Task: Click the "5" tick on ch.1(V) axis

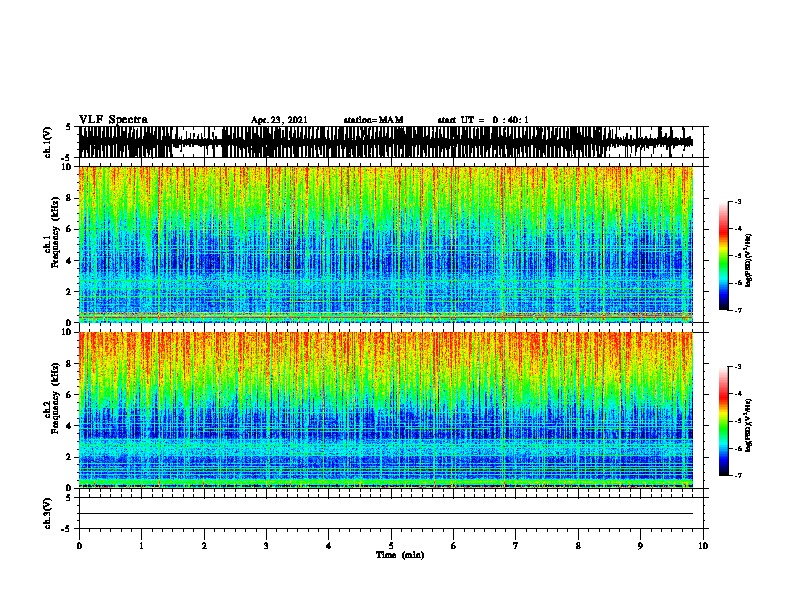Action: (x=69, y=127)
